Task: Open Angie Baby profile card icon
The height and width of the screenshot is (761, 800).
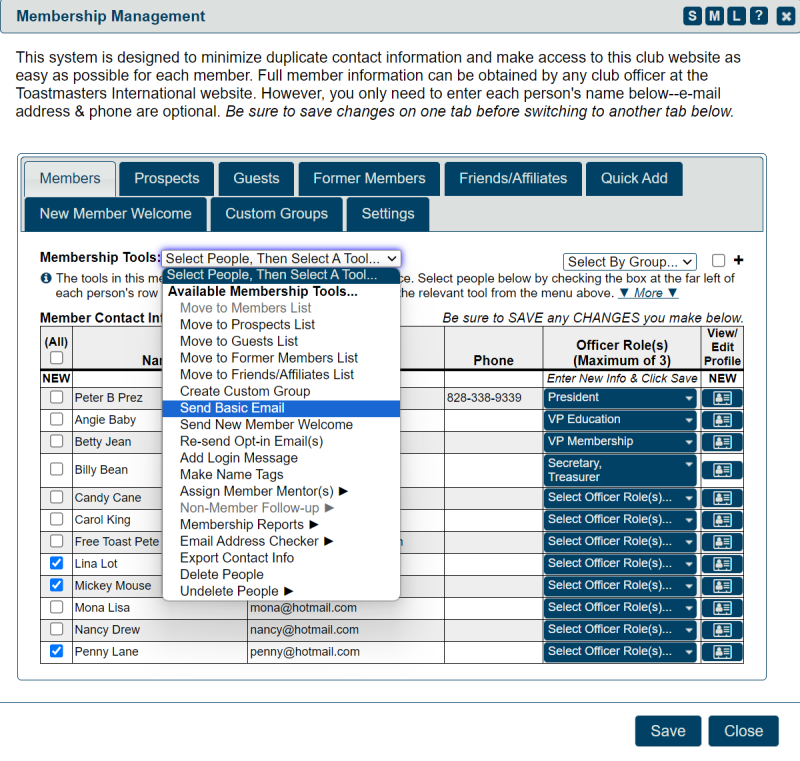Action: (722, 420)
